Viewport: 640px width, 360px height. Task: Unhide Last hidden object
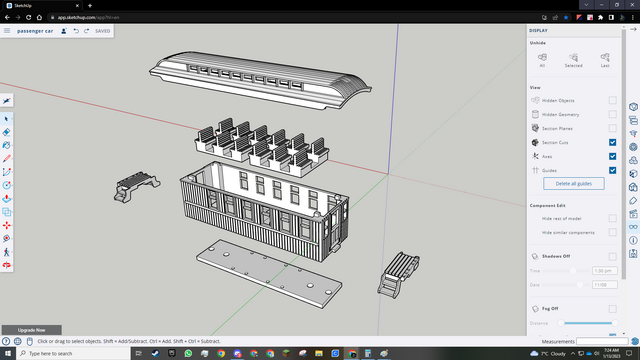[605, 60]
